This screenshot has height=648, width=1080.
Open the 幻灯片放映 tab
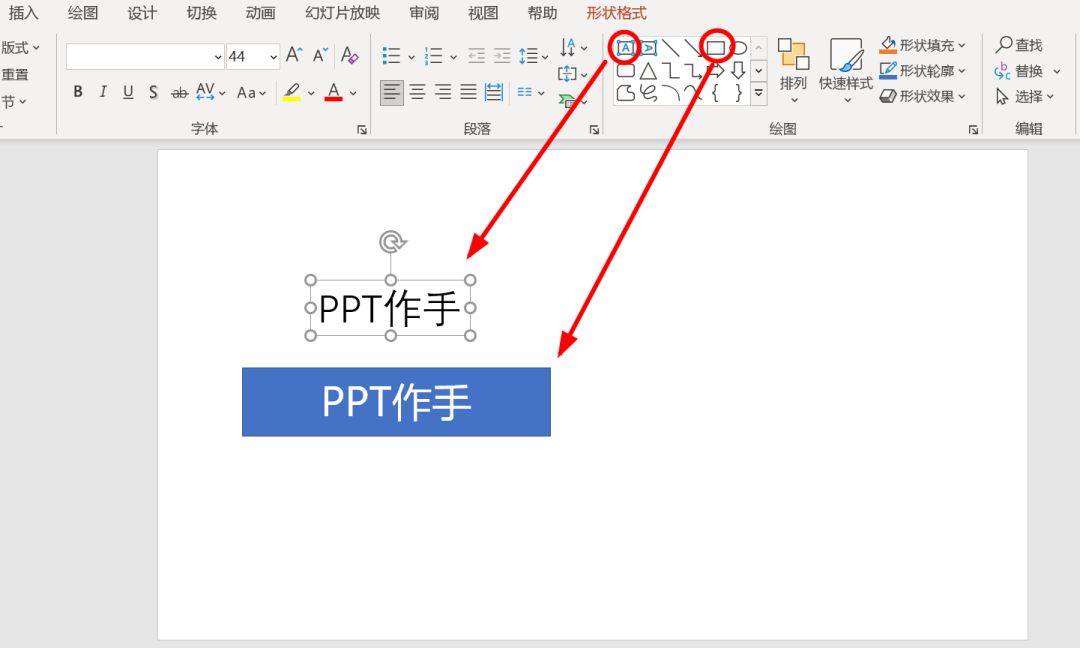pyautogui.click(x=342, y=13)
